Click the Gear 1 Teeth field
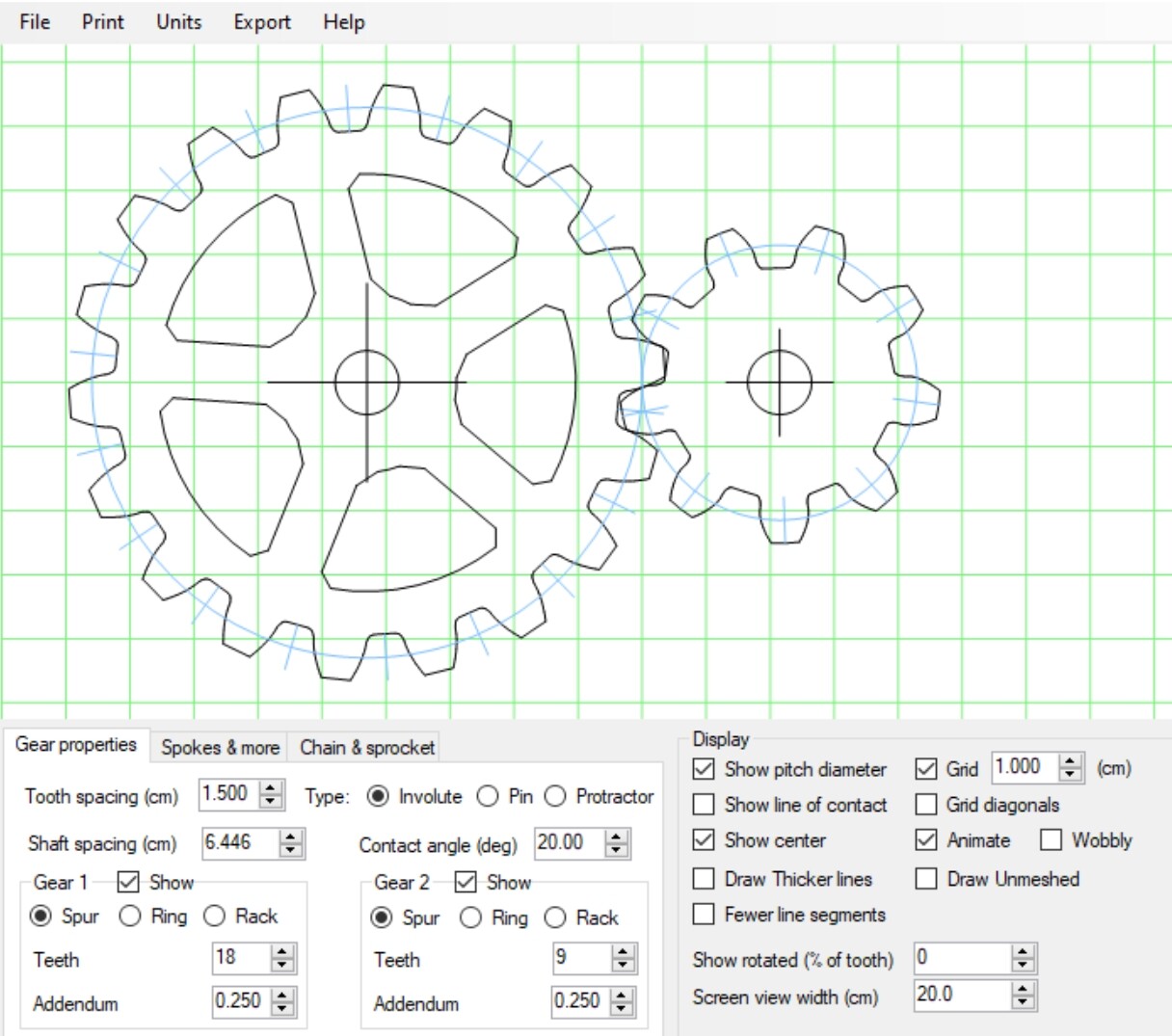Viewport: 1172px width, 1036px height. [242, 957]
